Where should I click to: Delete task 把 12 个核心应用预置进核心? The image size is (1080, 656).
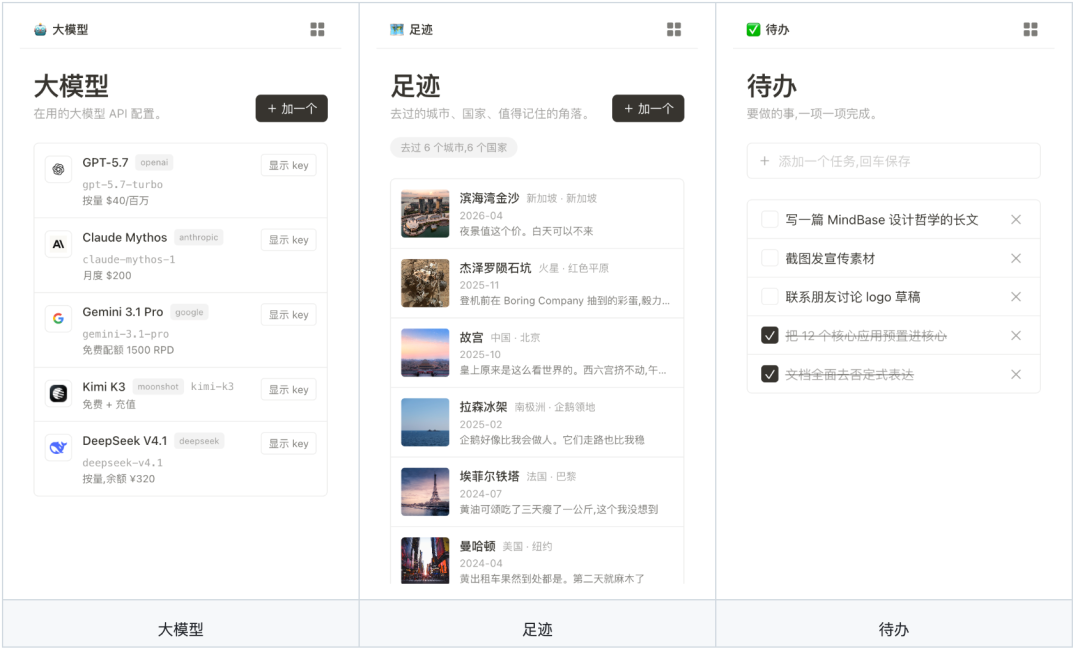pos(1017,336)
